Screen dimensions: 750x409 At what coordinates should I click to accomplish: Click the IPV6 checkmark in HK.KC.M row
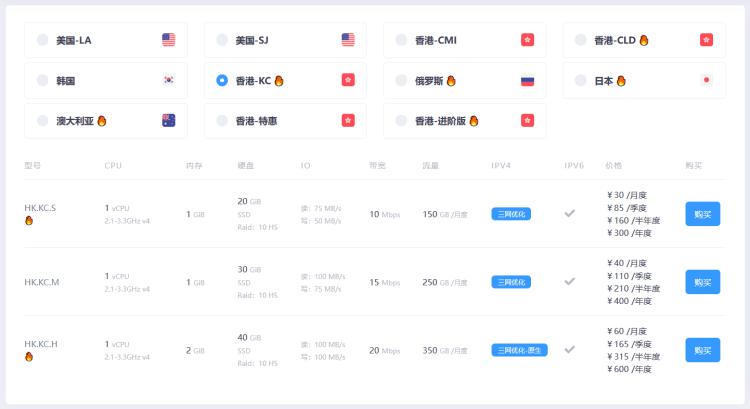(570, 281)
